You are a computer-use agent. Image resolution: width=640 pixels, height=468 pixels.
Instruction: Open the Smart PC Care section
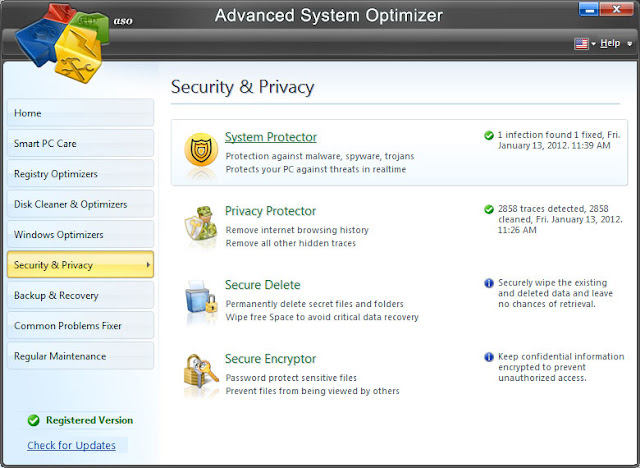pos(80,143)
